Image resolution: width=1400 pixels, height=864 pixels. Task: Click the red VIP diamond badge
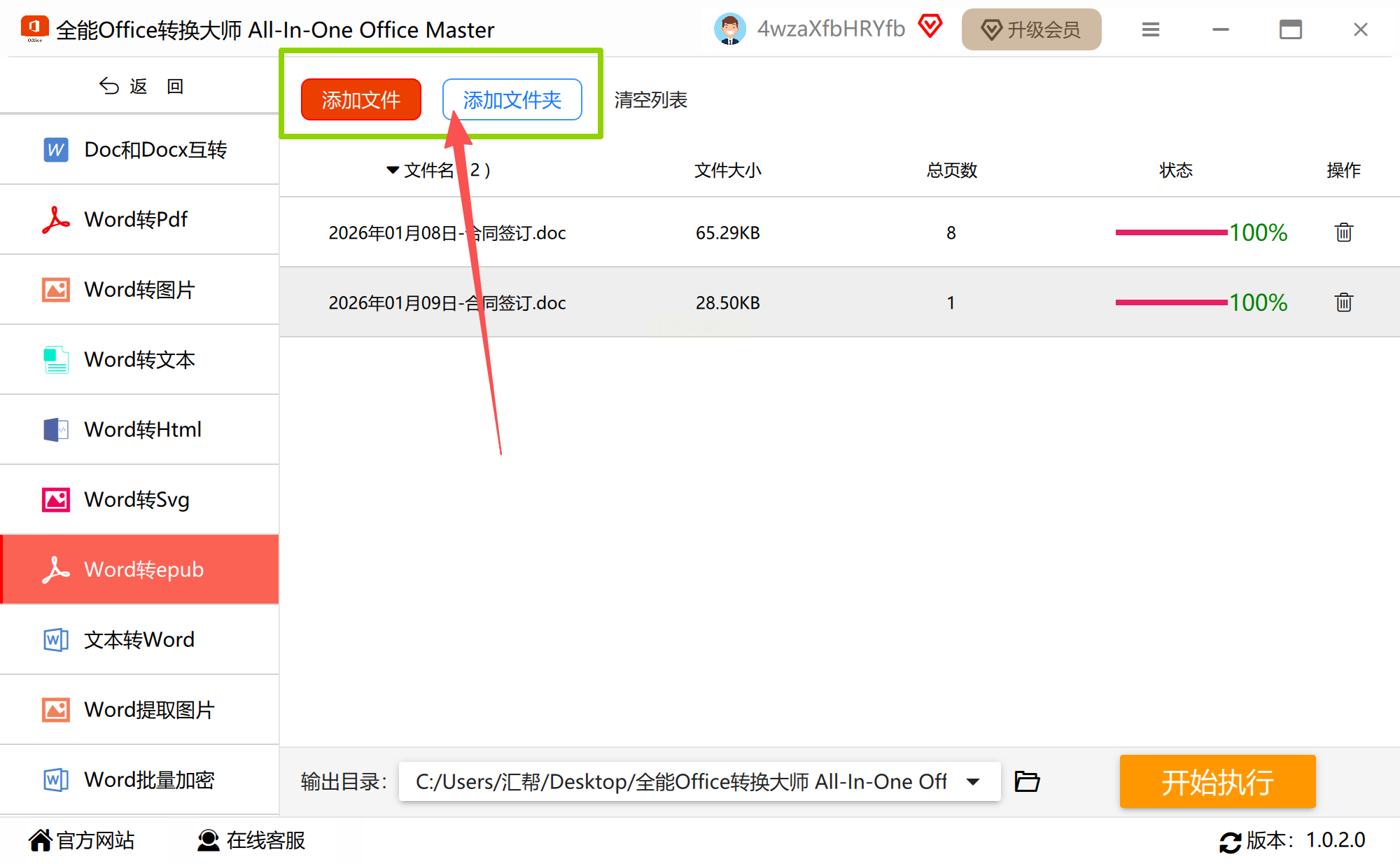click(930, 27)
